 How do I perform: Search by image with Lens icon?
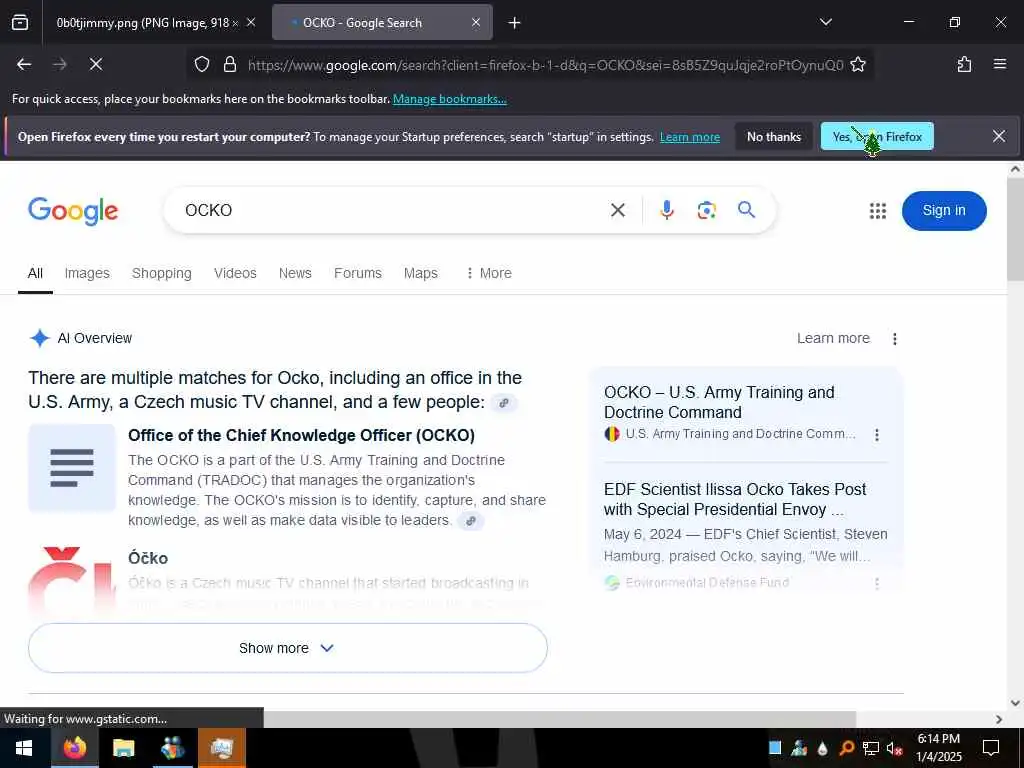click(707, 210)
